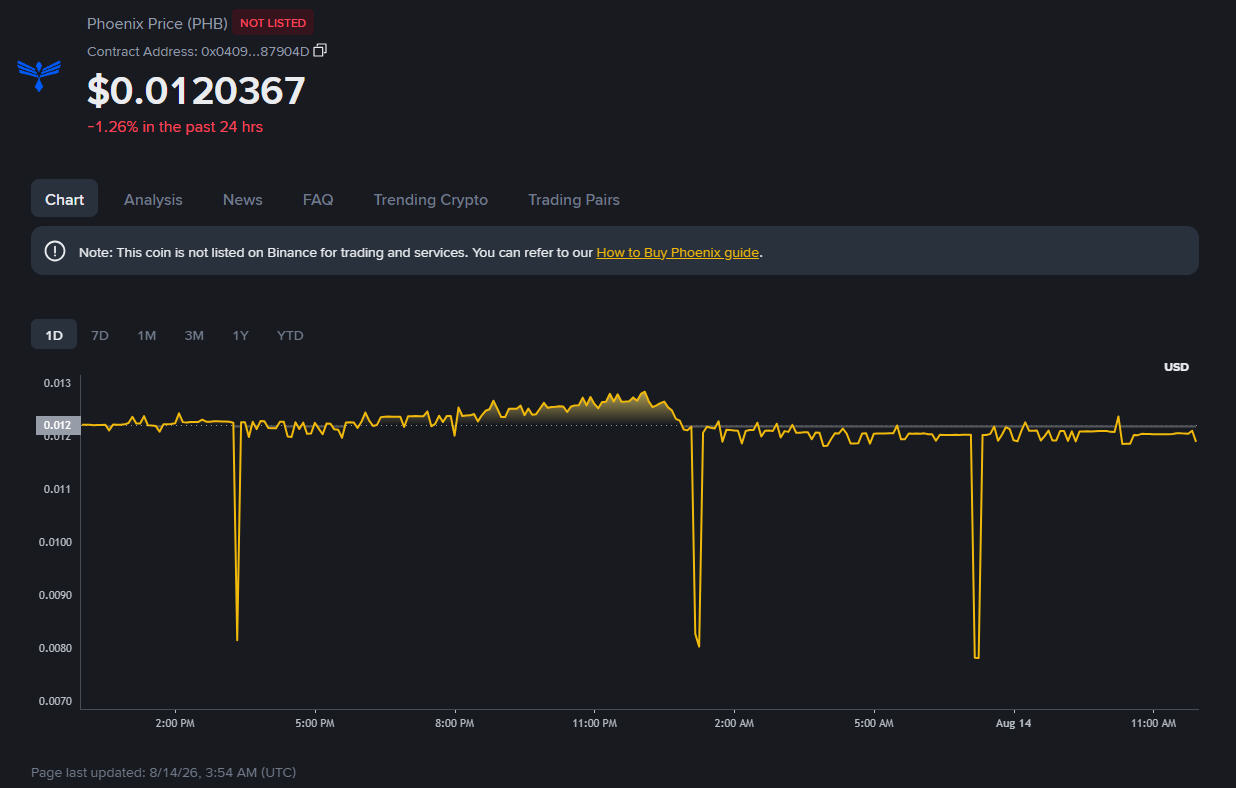This screenshot has height=788, width=1236.
Task: Copy the contract address using the copy icon
Action: click(x=320, y=50)
